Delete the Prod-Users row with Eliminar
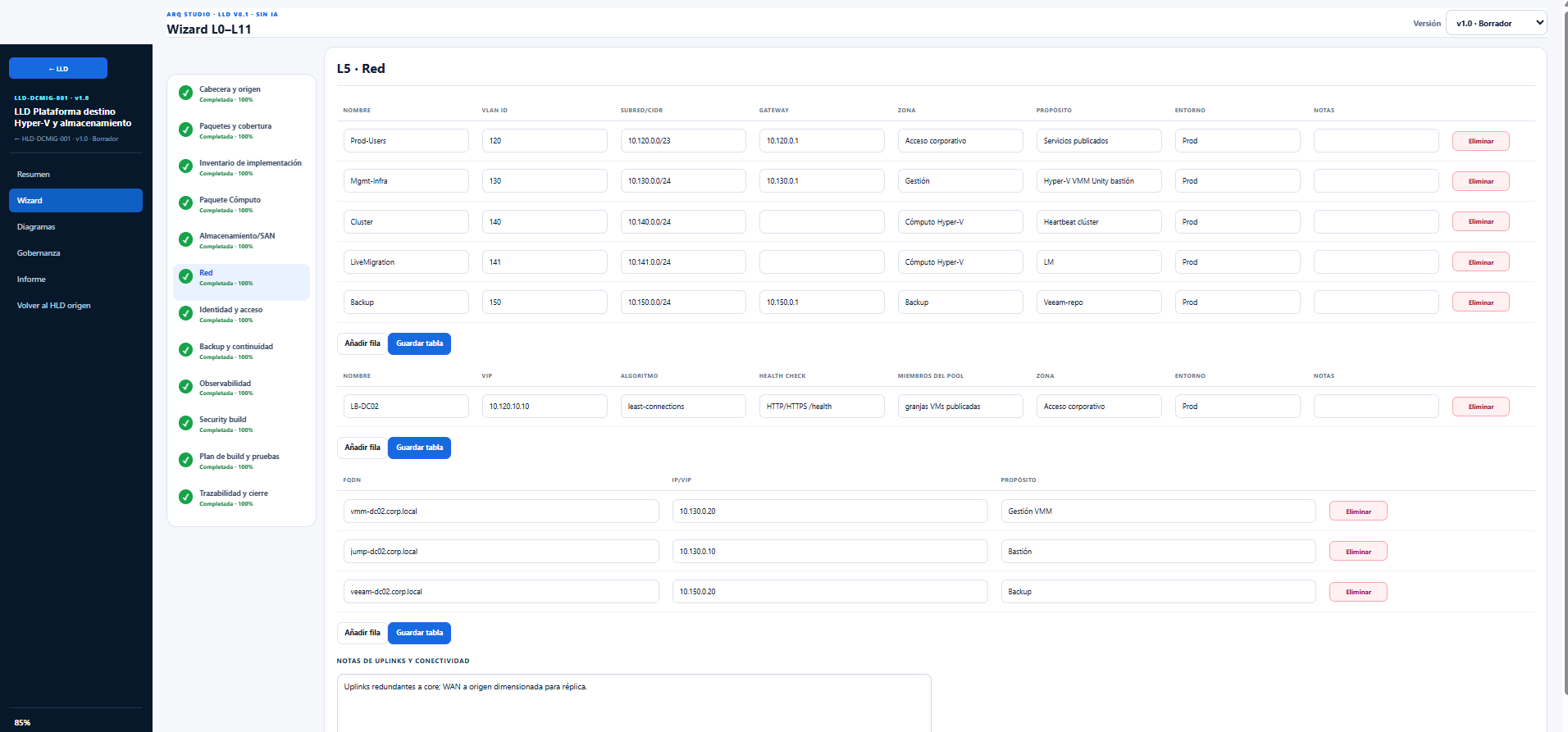The width and height of the screenshot is (1568, 732). point(1480,141)
